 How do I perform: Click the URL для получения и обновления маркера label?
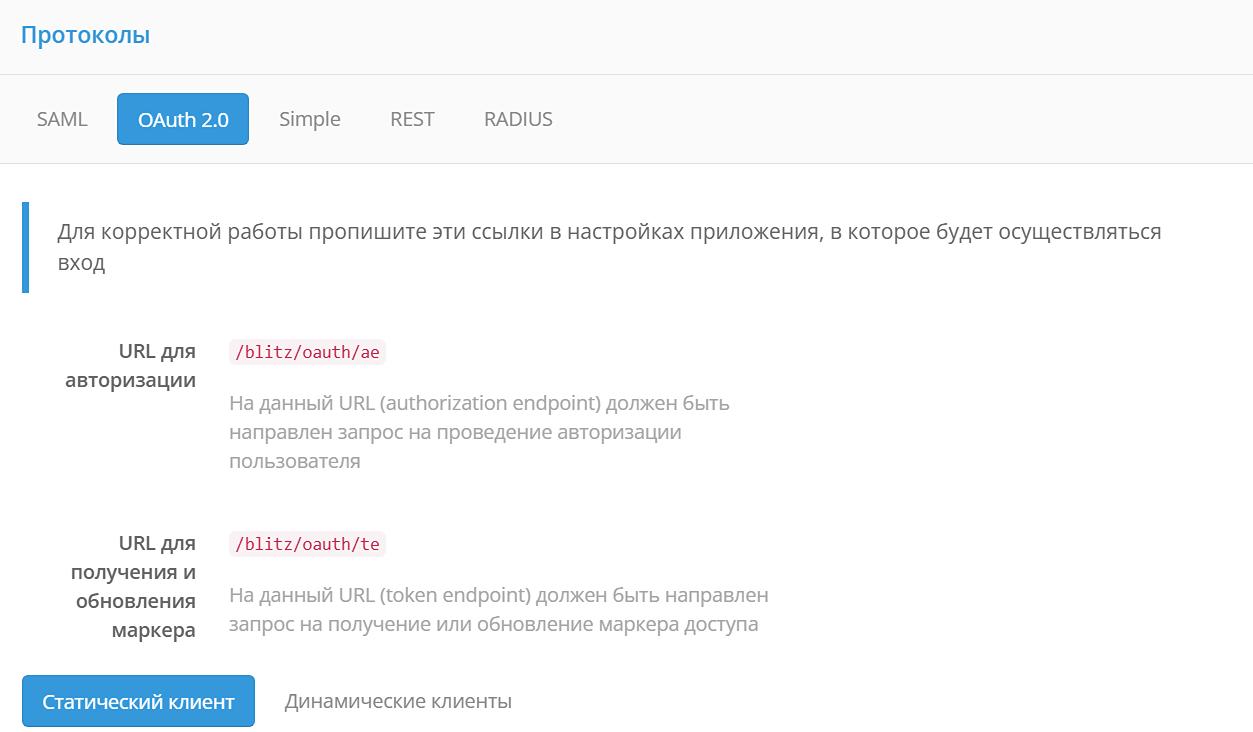click(133, 587)
